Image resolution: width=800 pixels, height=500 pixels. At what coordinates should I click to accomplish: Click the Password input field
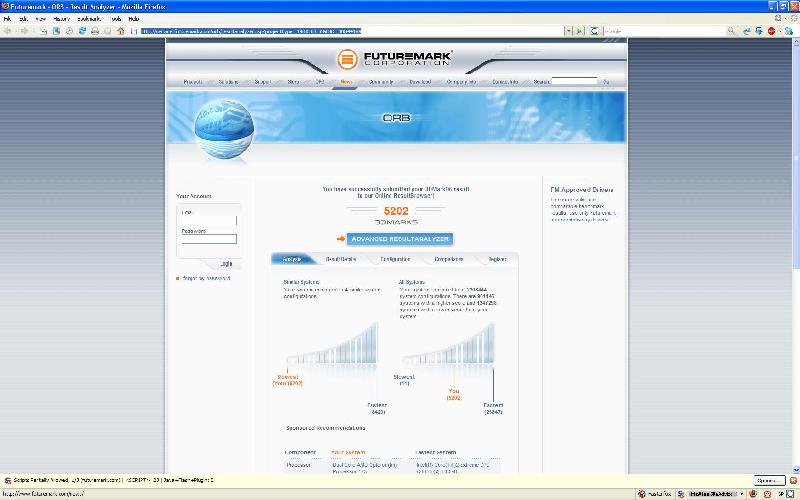click(x=209, y=239)
